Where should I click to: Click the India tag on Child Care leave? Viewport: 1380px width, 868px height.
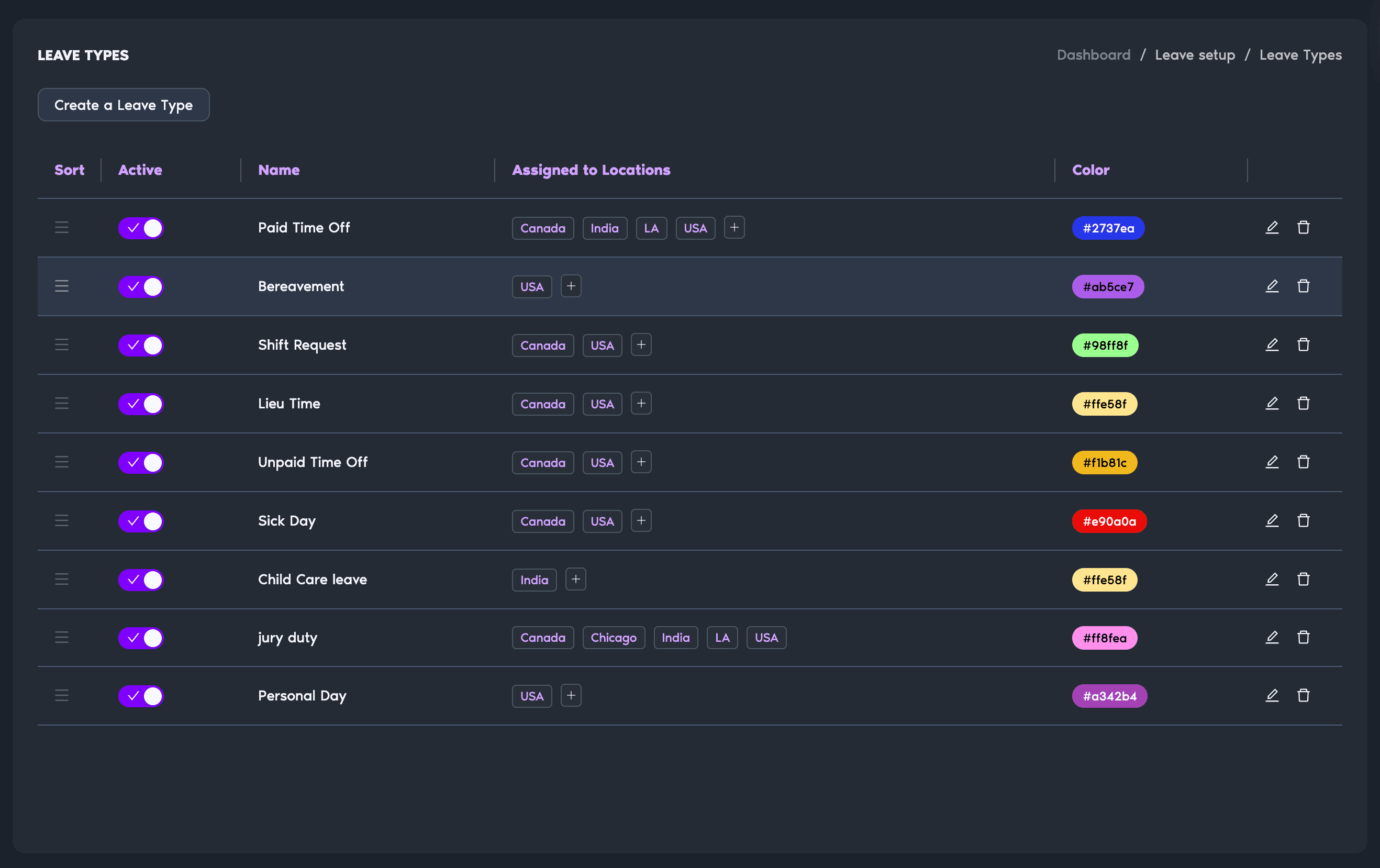click(534, 580)
